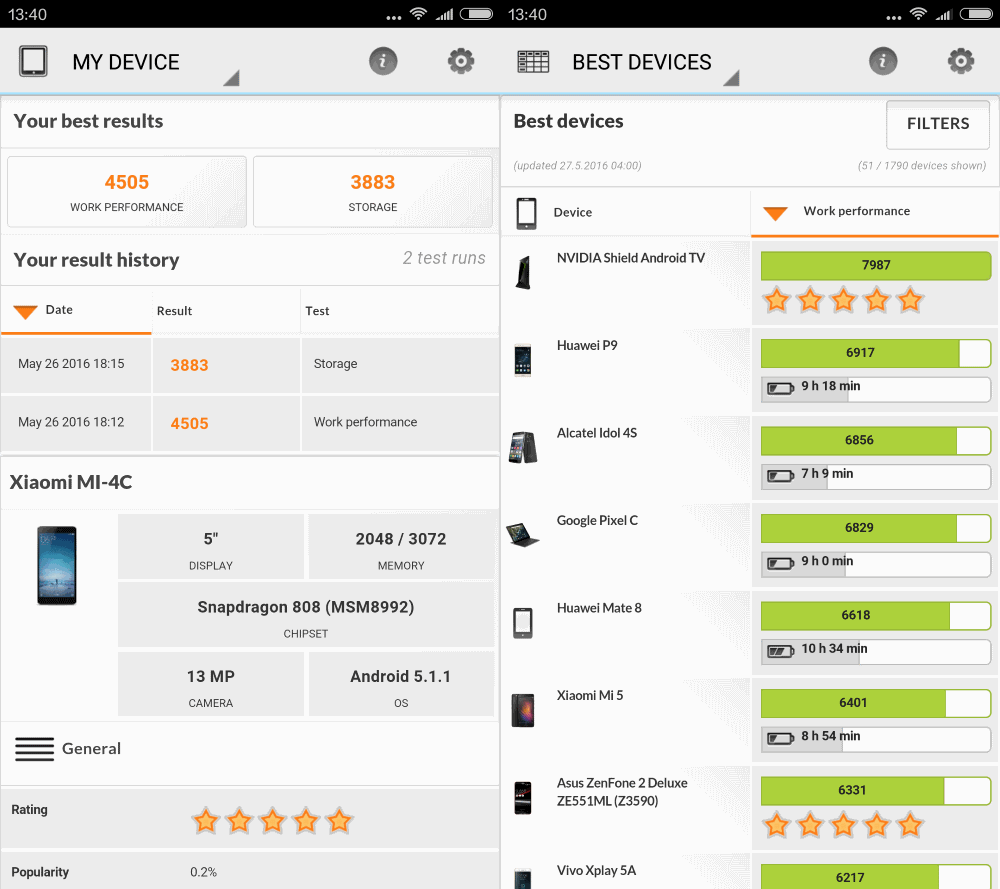Expand the BEST DEVICES dropdown menu
The width and height of the screenshot is (1000, 889).
[732, 78]
